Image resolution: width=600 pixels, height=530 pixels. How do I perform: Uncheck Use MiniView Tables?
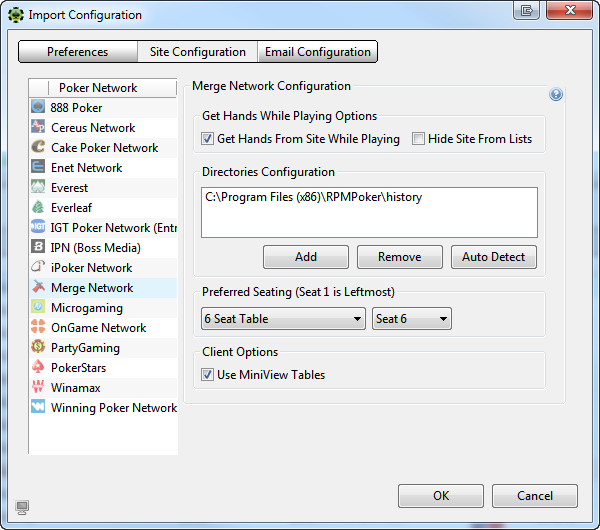(x=207, y=375)
